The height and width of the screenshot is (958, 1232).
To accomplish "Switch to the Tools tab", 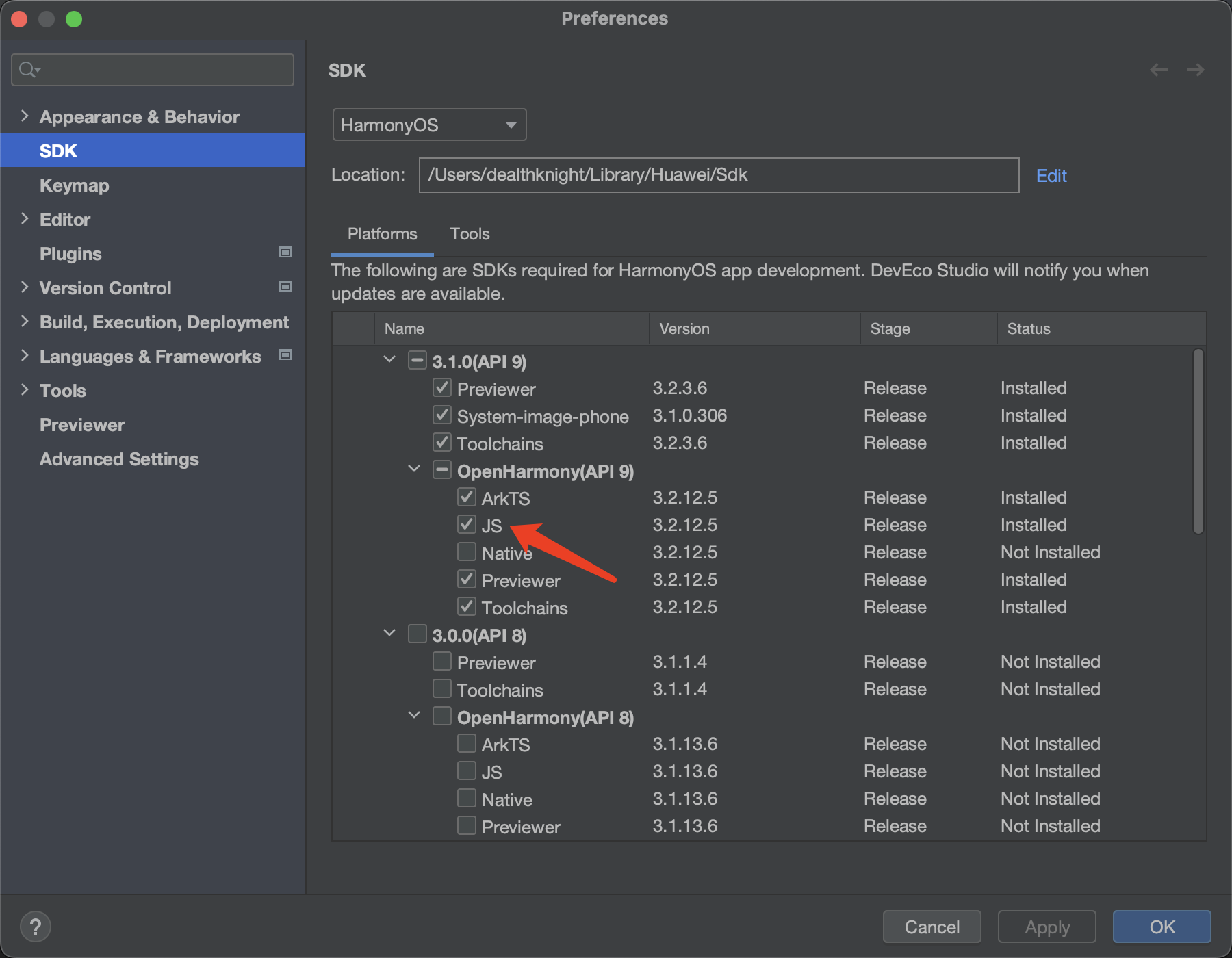I will (x=470, y=234).
